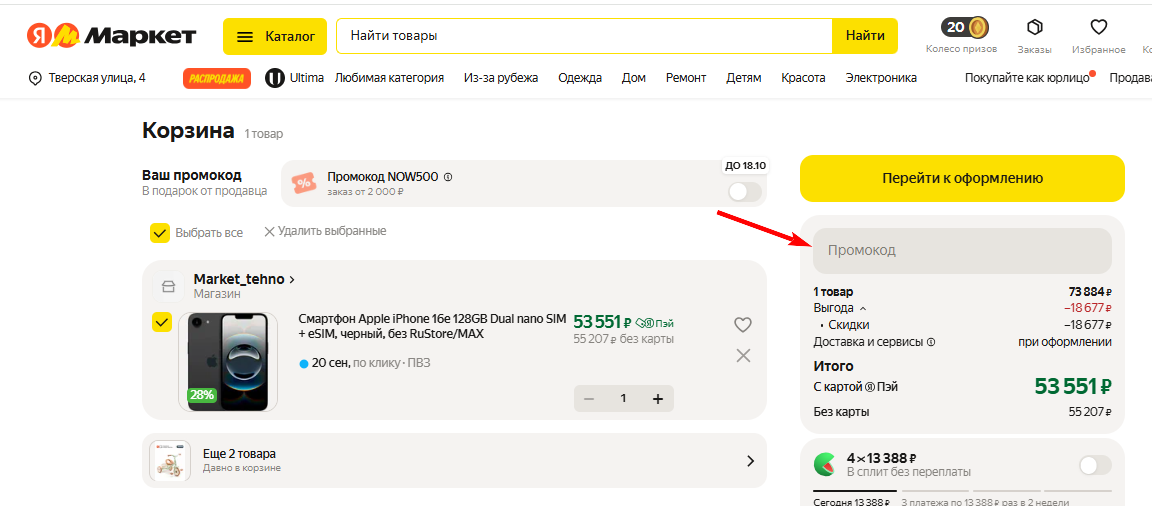Click the Yandex Market logo
The width and height of the screenshot is (1152, 506).
(x=110, y=36)
